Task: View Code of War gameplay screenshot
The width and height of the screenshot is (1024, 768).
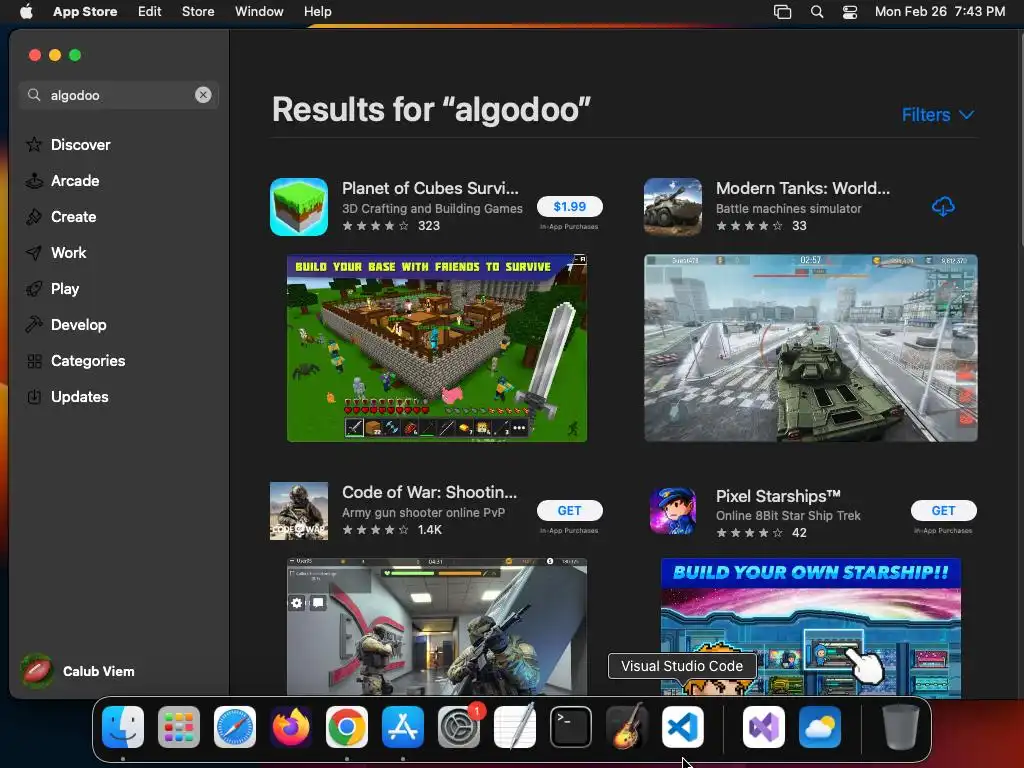Action: 437,626
